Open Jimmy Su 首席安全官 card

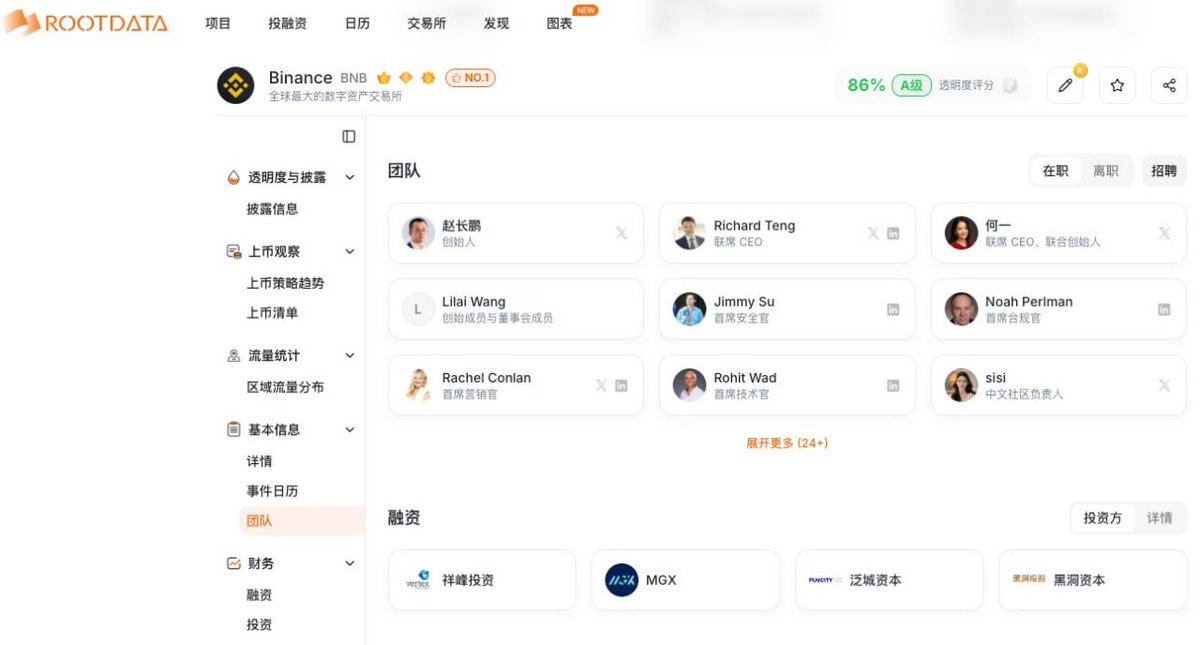(x=787, y=309)
